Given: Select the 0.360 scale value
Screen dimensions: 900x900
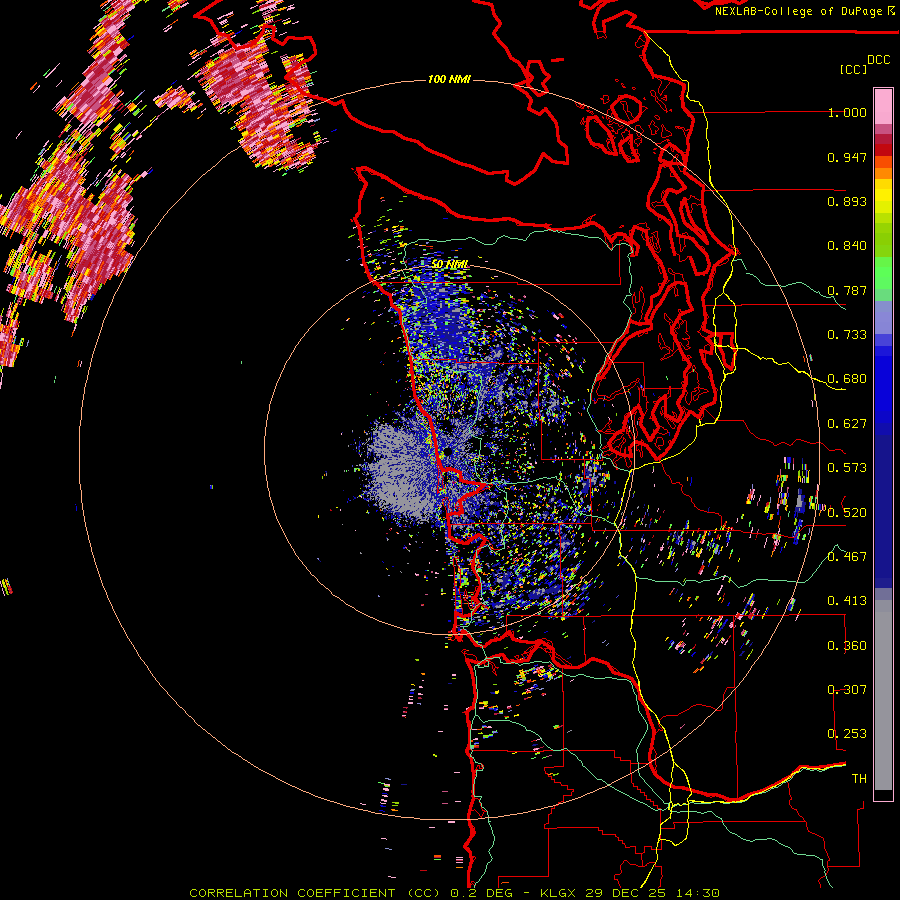Looking at the screenshot, I should [x=847, y=646].
